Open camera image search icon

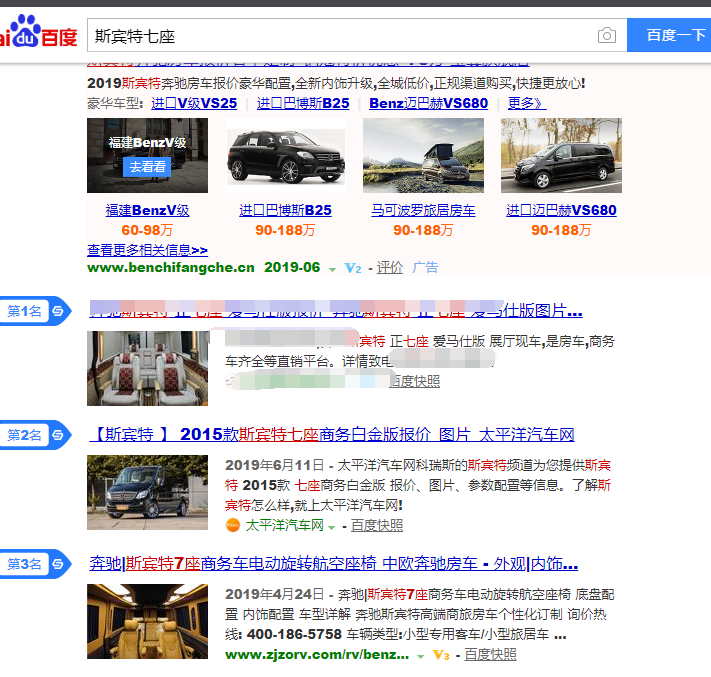click(607, 35)
